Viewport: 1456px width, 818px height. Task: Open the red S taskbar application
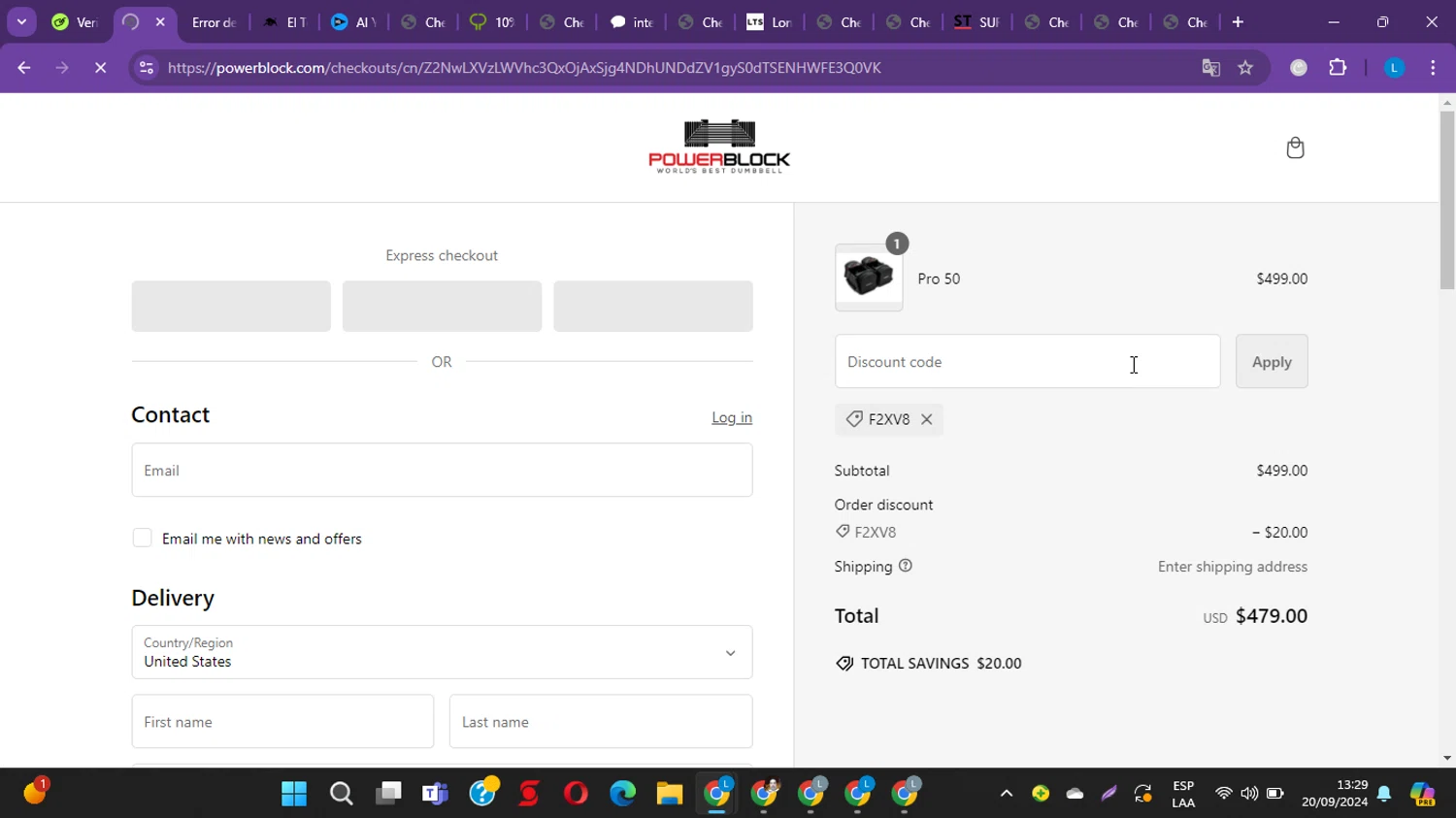point(529,794)
